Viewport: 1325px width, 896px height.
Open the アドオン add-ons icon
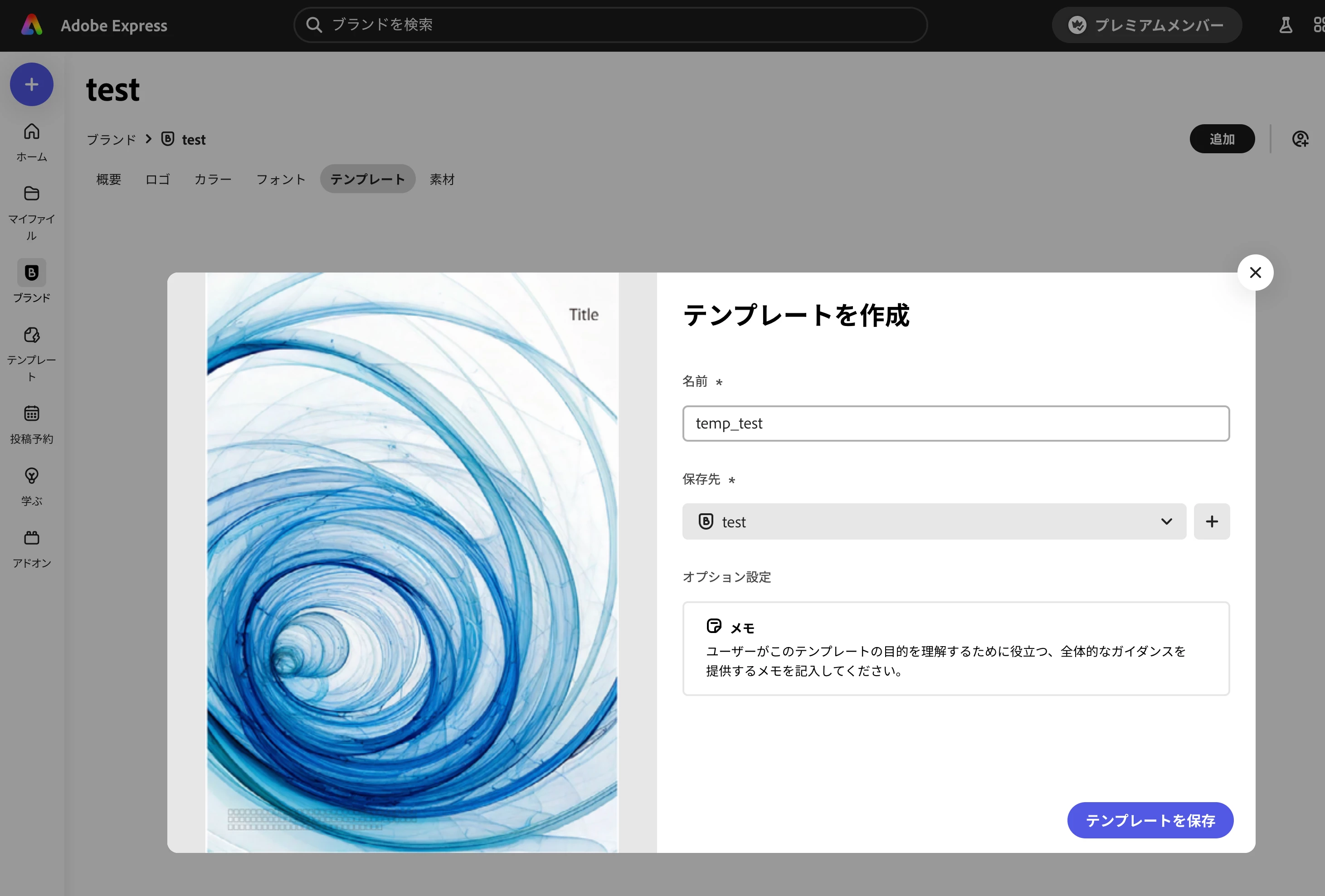click(31, 537)
